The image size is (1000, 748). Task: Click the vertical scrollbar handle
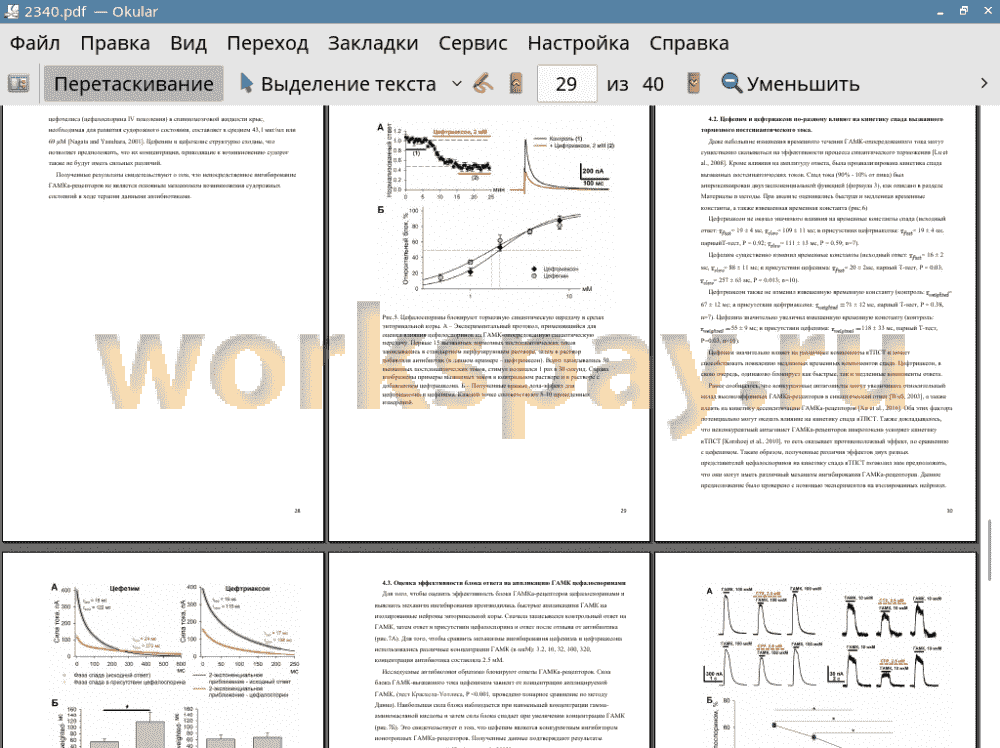(990, 550)
